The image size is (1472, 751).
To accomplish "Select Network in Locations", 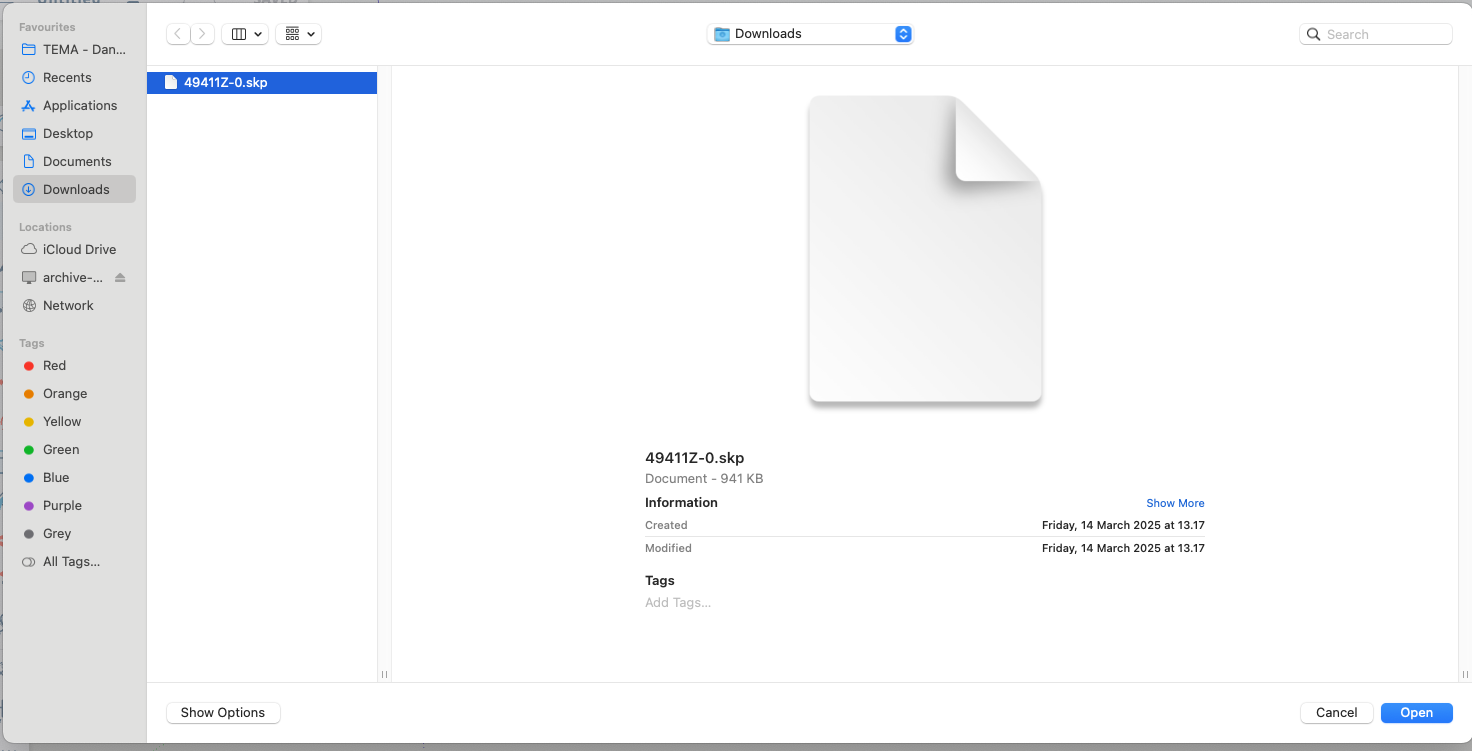I will [68, 305].
